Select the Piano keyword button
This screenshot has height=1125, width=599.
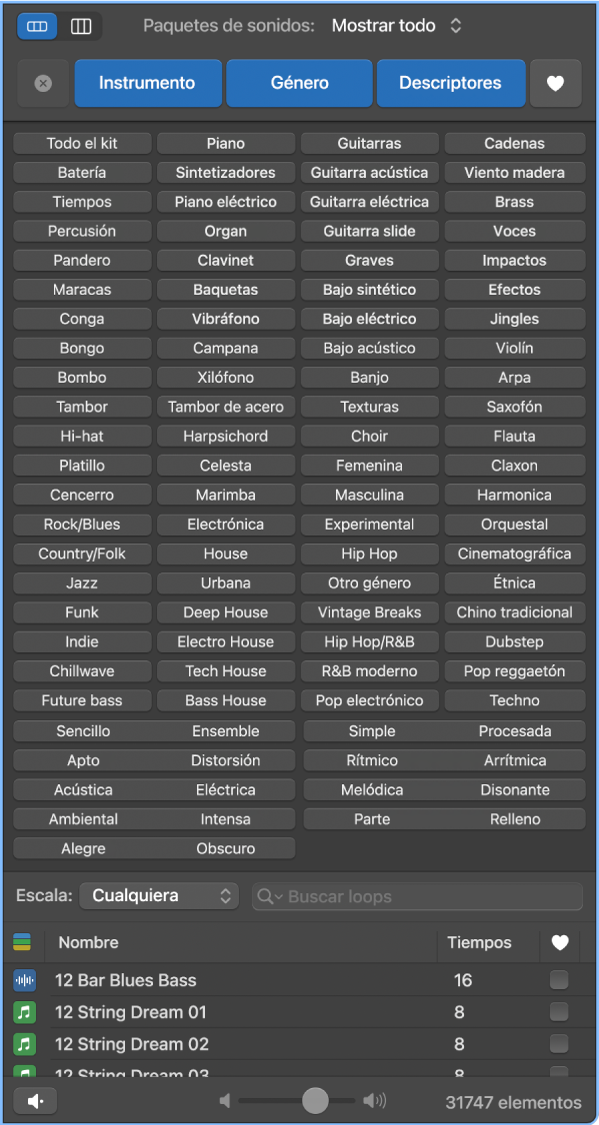tap(225, 143)
